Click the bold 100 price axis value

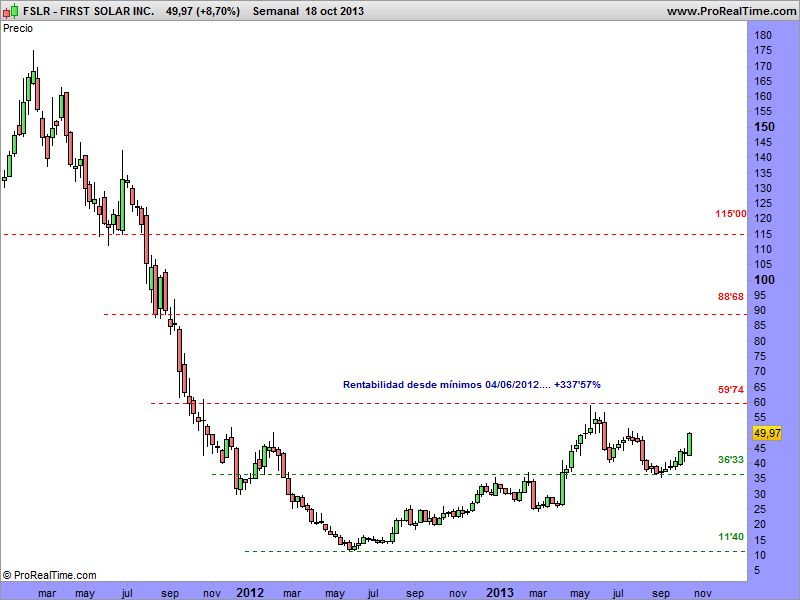pyautogui.click(x=764, y=280)
